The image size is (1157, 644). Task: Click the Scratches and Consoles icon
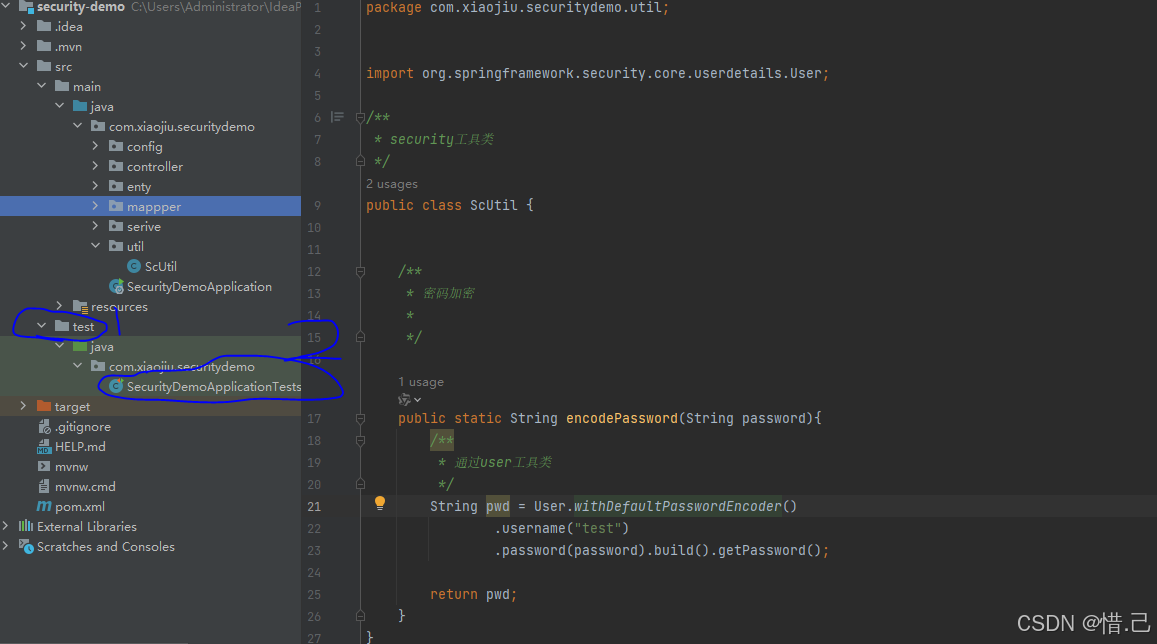pos(26,547)
